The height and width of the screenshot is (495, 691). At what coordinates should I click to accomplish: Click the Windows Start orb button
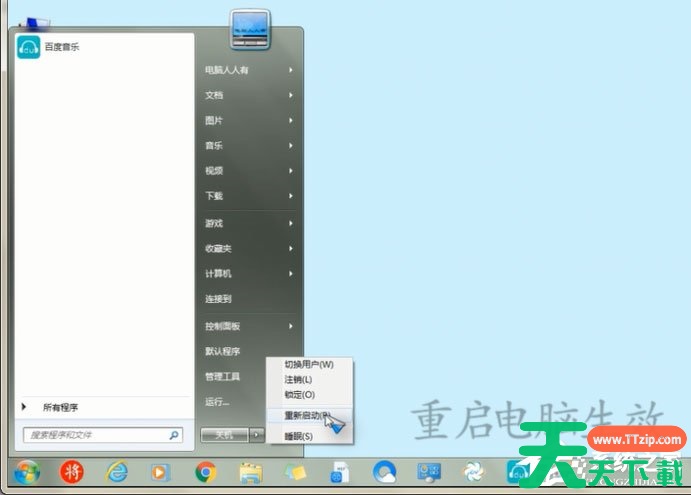click(x=26, y=471)
